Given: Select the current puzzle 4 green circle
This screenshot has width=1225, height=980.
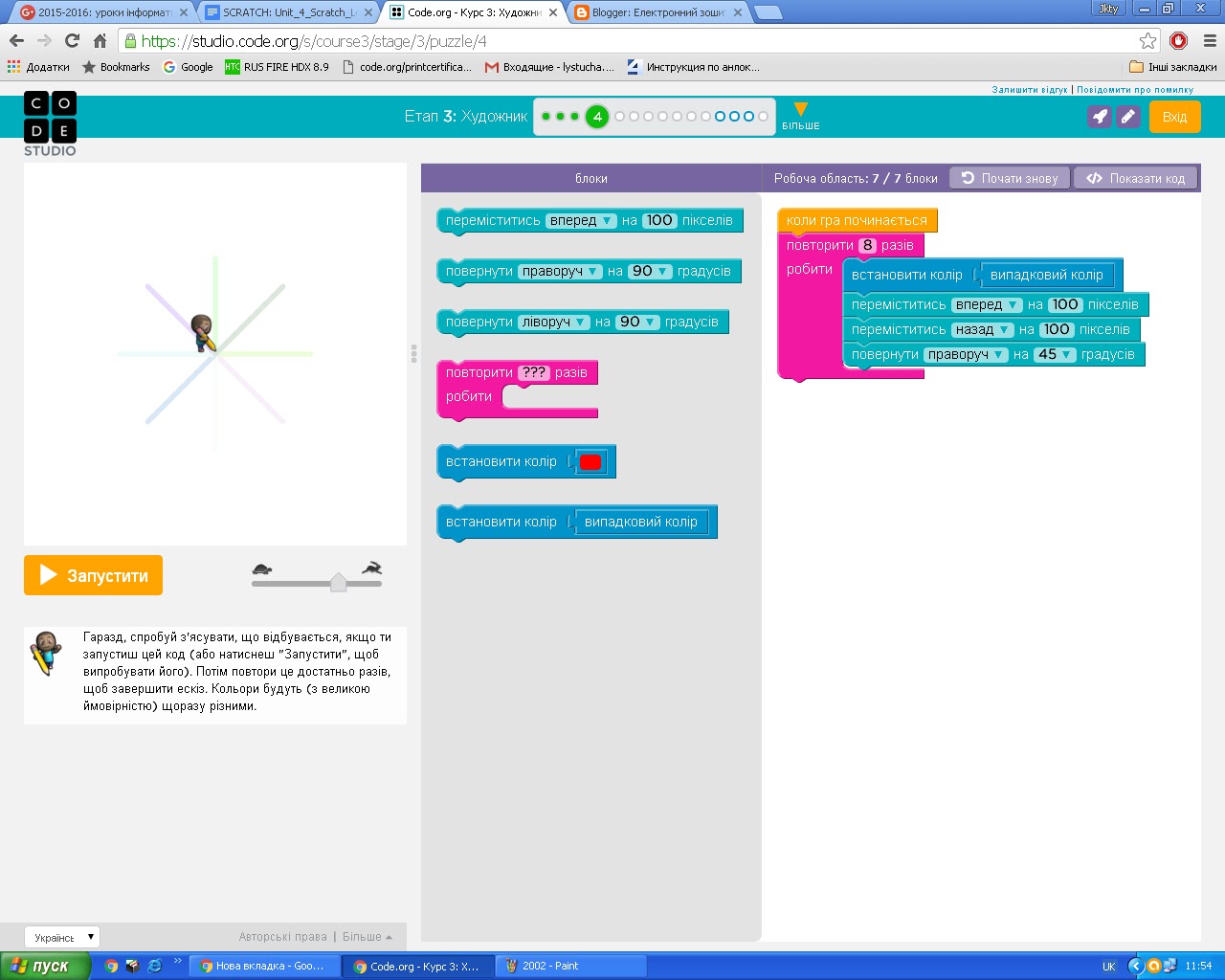Looking at the screenshot, I should tap(597, 117).
